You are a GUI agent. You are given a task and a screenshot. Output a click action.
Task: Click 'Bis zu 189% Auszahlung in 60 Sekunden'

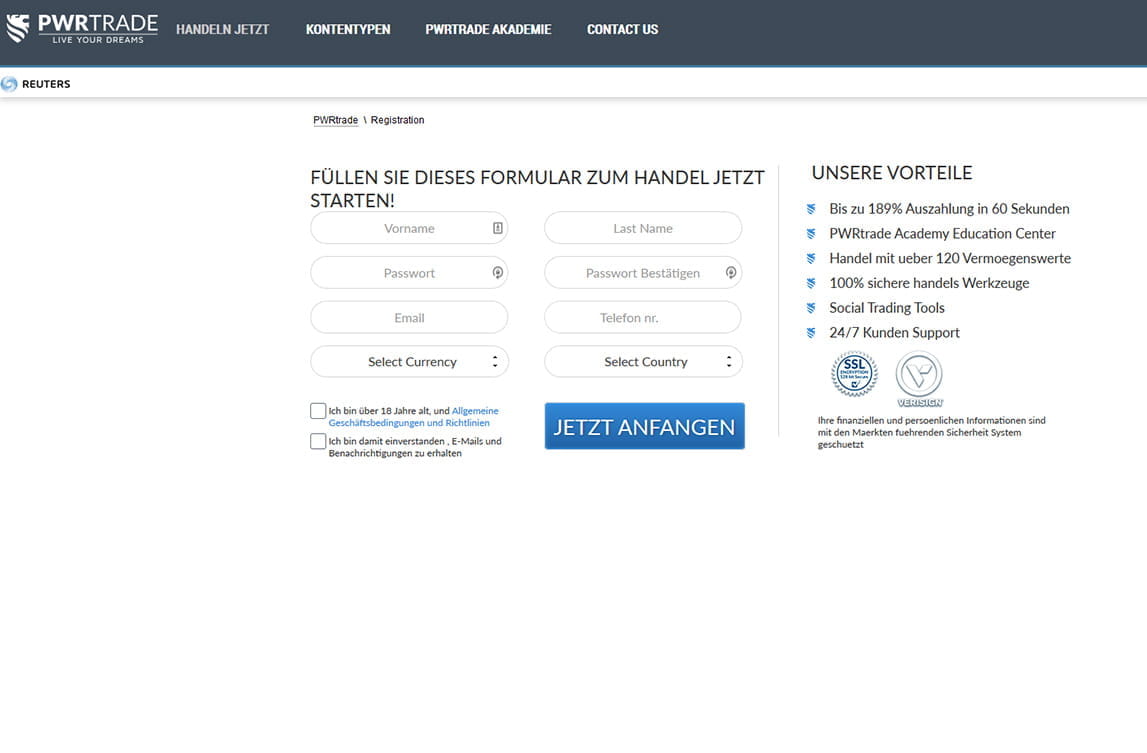pos(949,209)
